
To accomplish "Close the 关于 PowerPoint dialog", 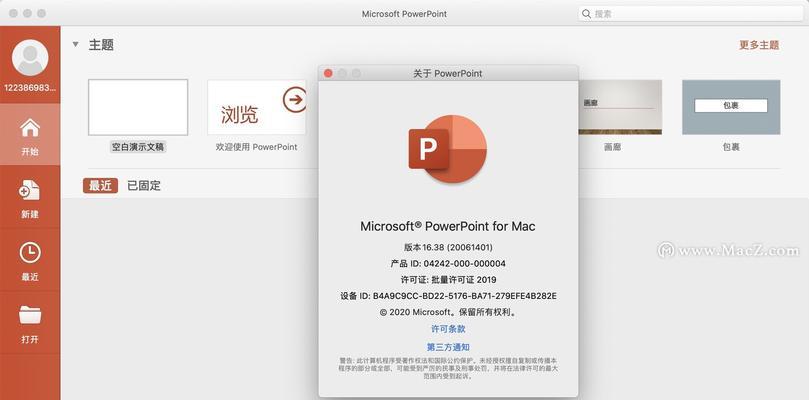I will (328, 73).
